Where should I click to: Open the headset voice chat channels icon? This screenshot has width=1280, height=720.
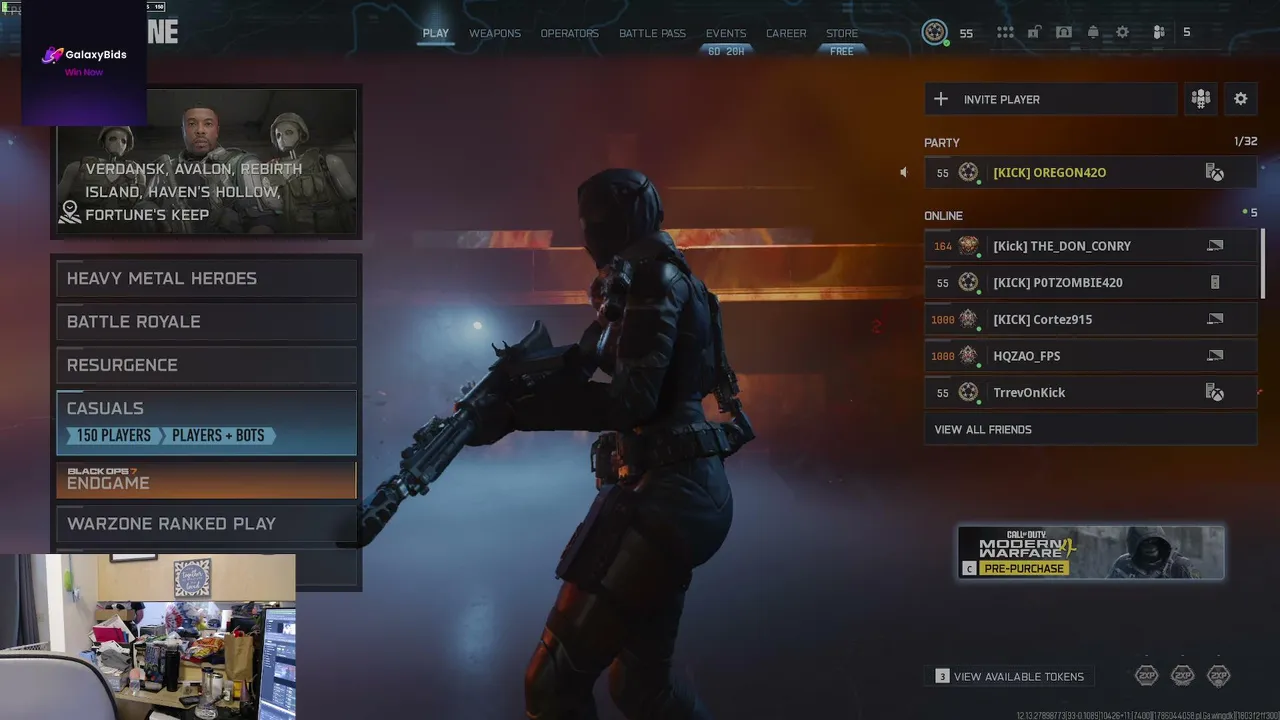(x=1064, y=33)
